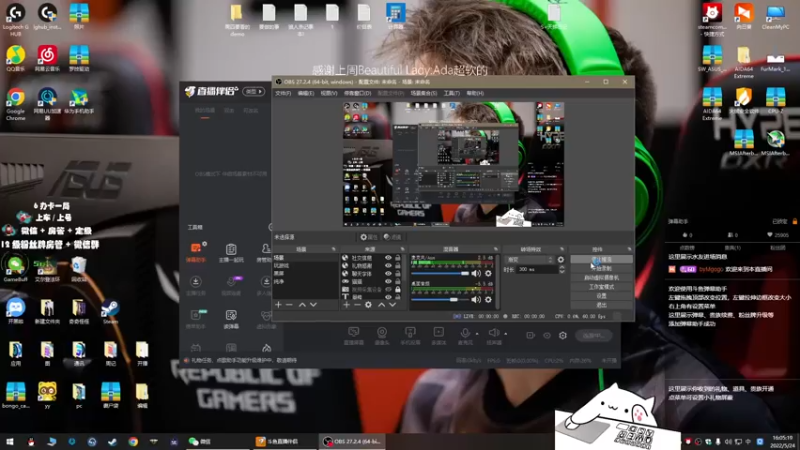Open Google Chrome desktop icon
Image resolution: width=800 pixels, height=450 pixels.
coord(15,104)
